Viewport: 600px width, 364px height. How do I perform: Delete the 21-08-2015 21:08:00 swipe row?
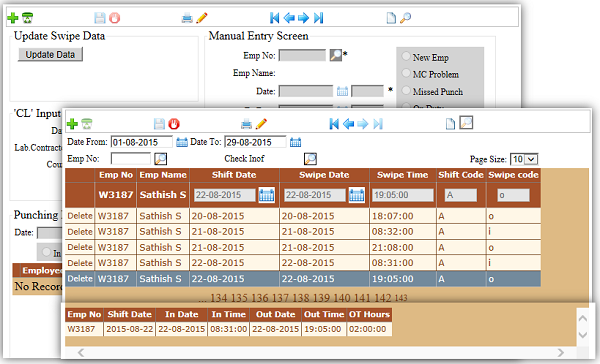tap(80, 247)
